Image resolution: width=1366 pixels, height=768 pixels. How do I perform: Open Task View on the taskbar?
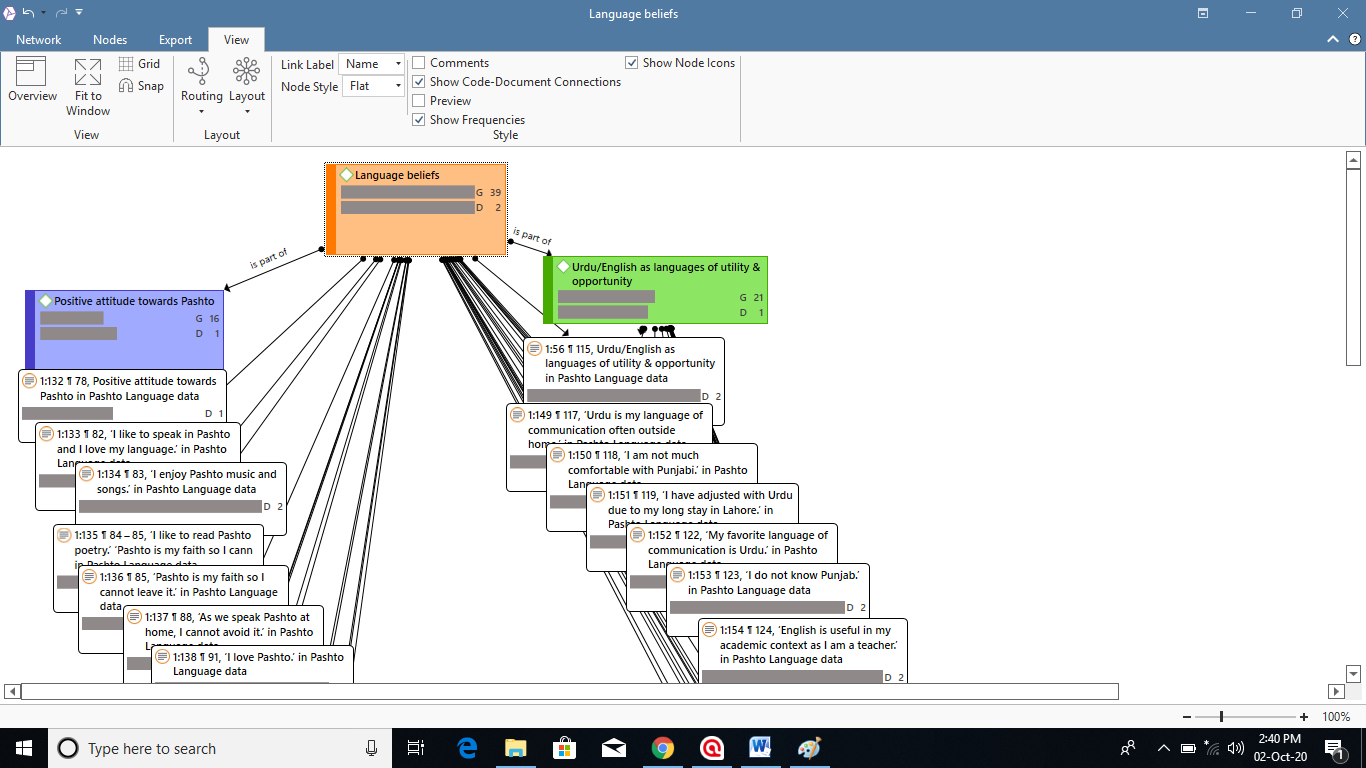tap(417, 748)
